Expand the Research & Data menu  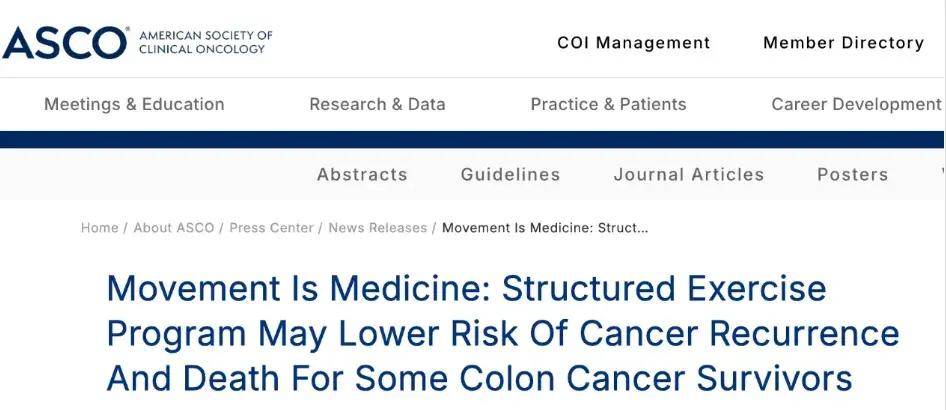tap(377, 104)
